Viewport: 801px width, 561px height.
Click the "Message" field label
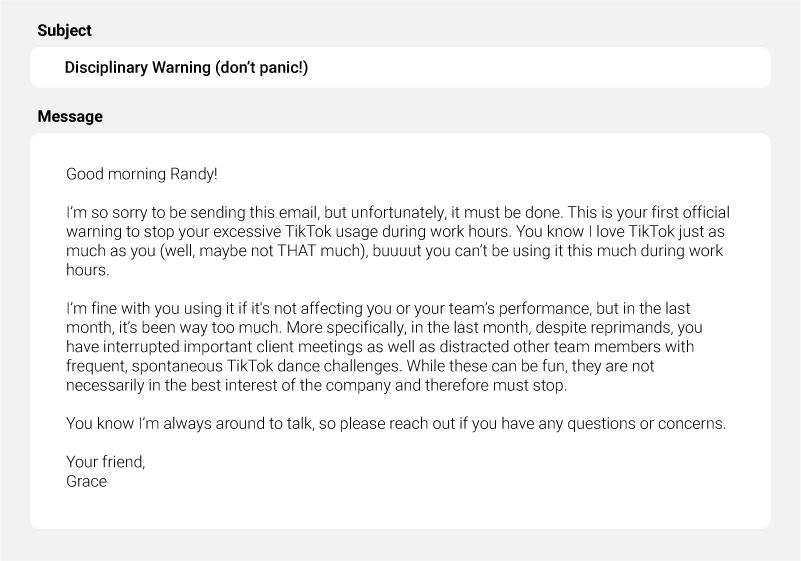(x=70, y=116)
